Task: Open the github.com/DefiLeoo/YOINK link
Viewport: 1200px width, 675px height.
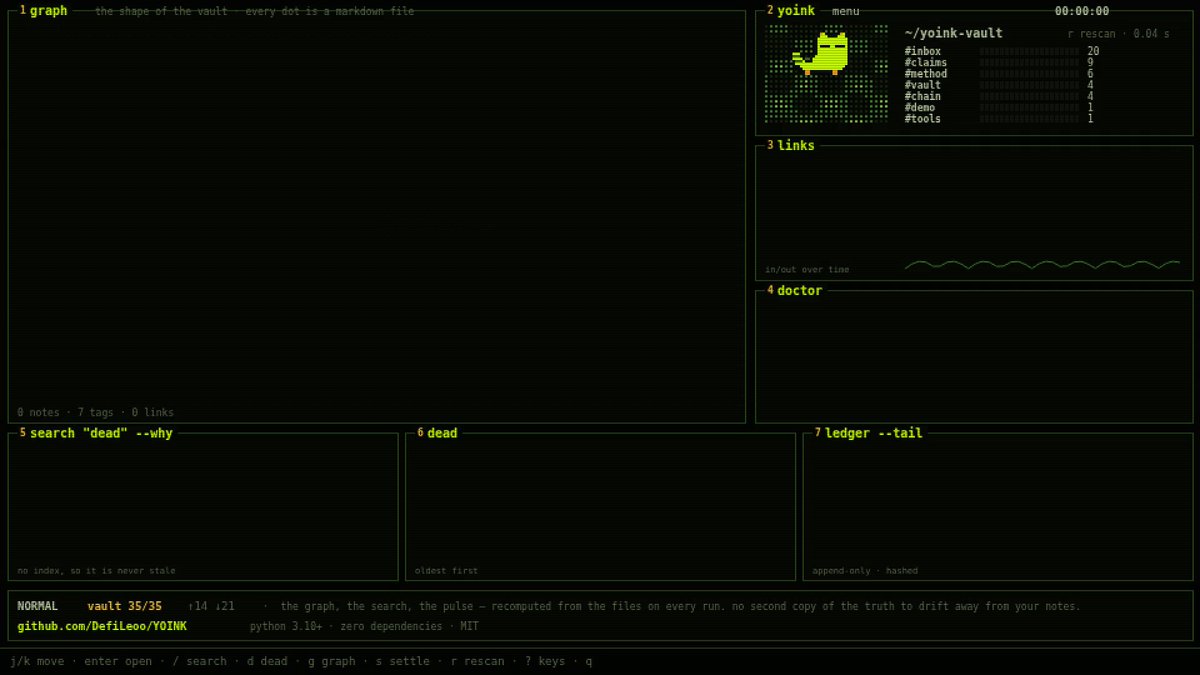Action: point(102,626)
